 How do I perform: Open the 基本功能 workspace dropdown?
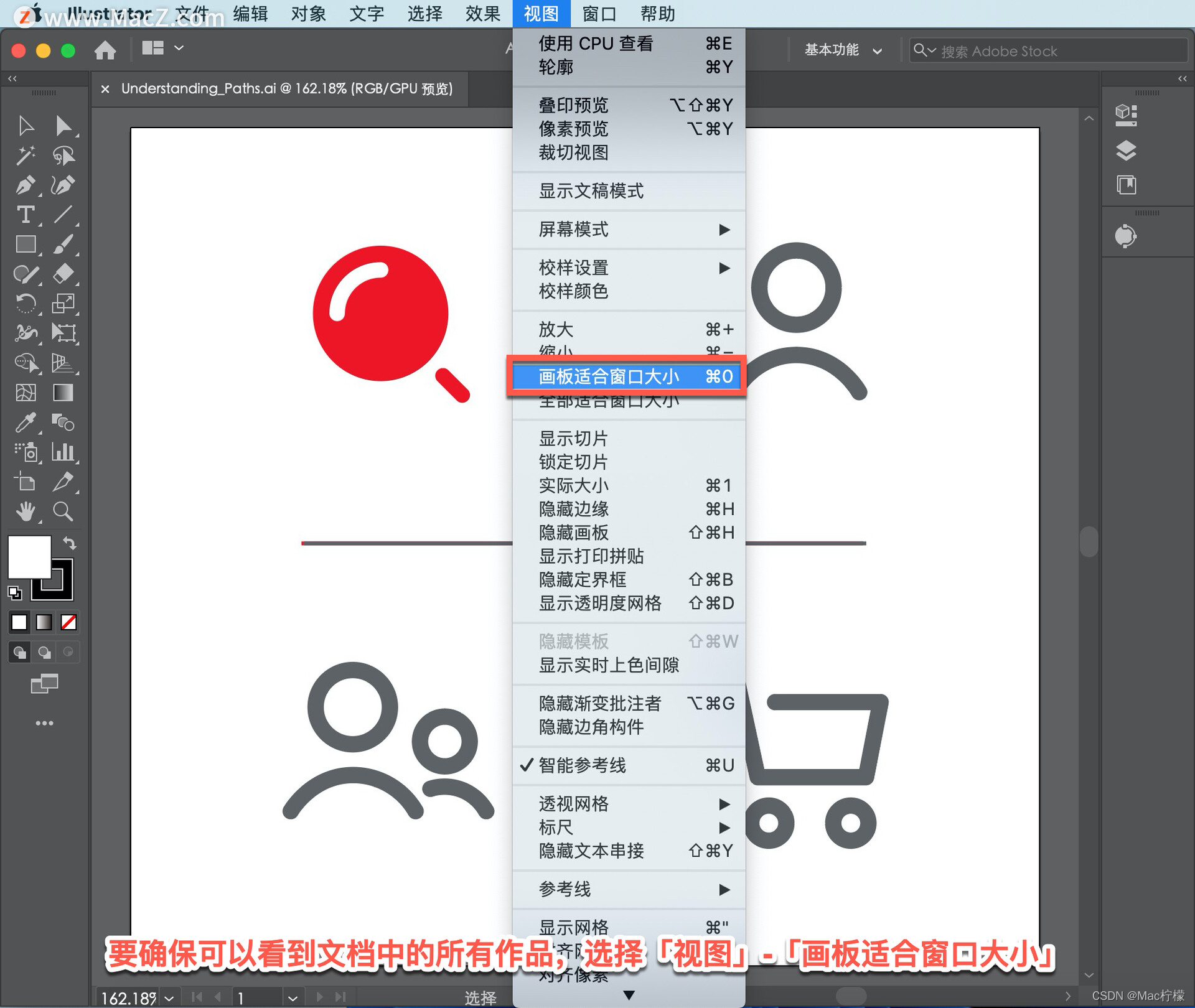pyautogui.click(x=842, y=50)
